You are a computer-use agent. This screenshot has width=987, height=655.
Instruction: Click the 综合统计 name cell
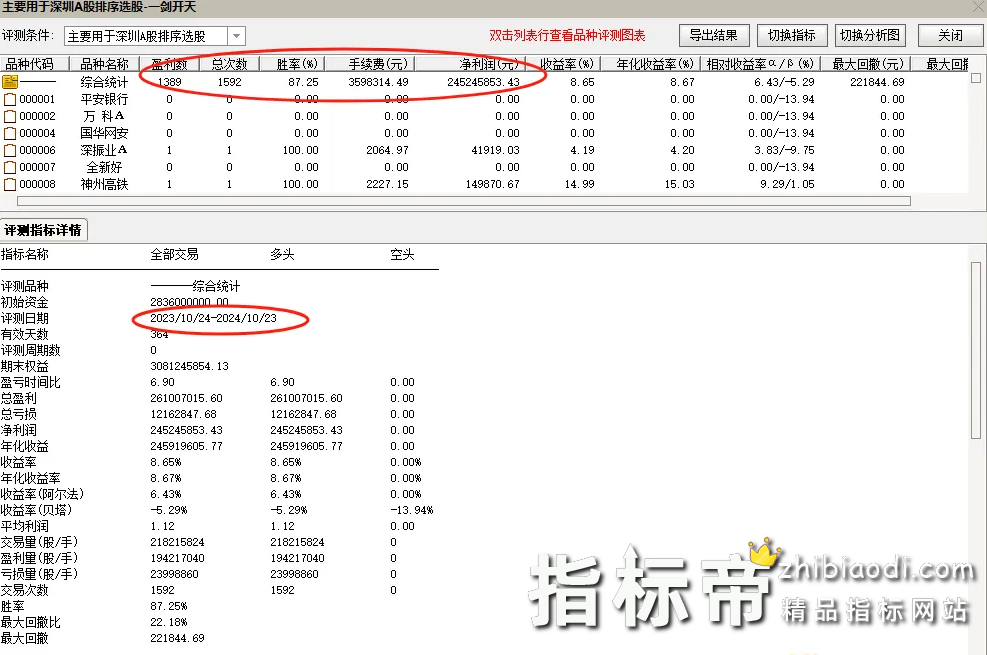click(104, 82)
